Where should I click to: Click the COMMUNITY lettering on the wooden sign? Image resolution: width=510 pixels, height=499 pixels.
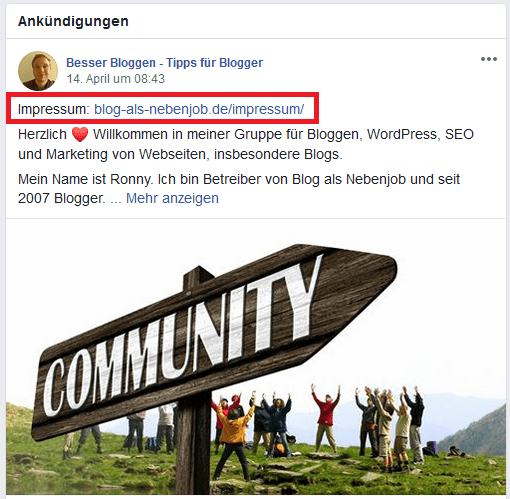[183, 337]
